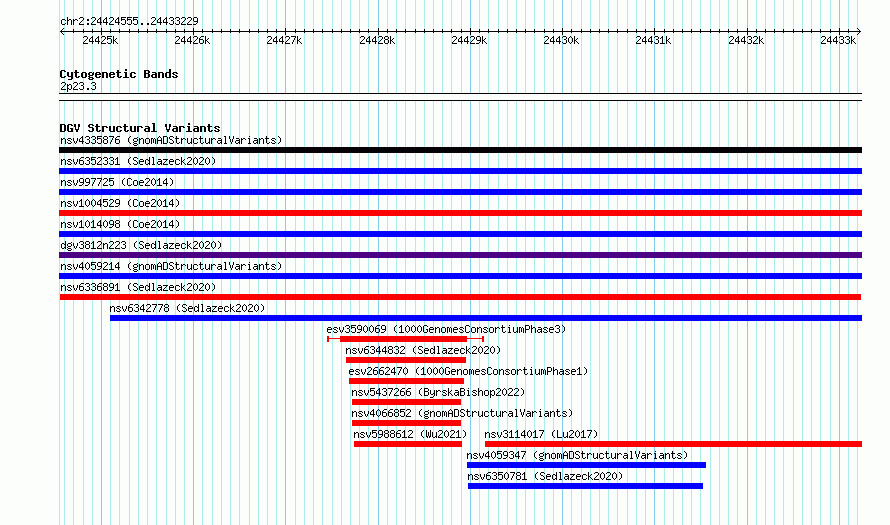Click ruler position 24427k
The height and width of the screenshot is (525, 890).
(x=284, y=40)
